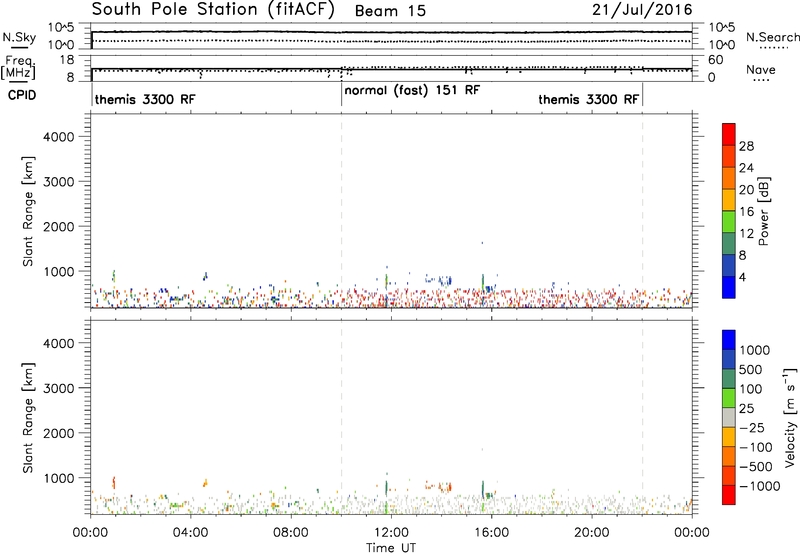800x554 pixels.
Task: Click the '04:00' time axis tick label
Action: (x=190, y=533)
